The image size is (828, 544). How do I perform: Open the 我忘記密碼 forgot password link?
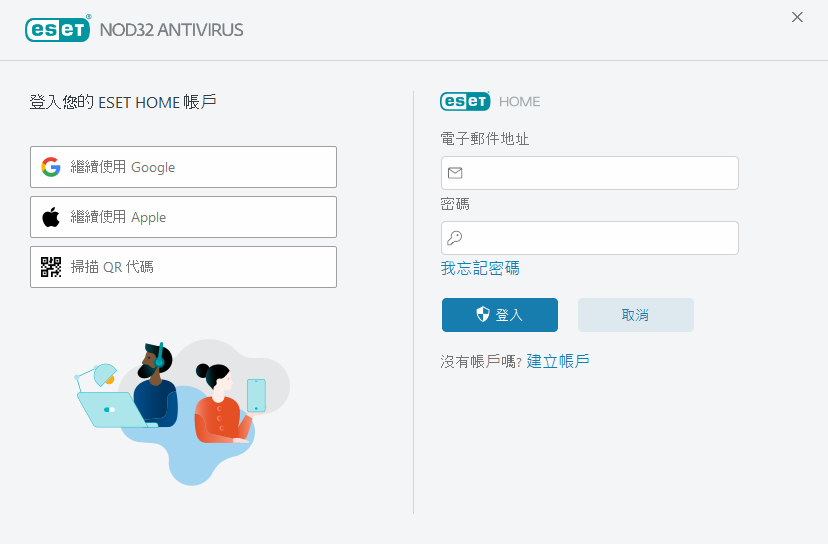tap(480, 269)
